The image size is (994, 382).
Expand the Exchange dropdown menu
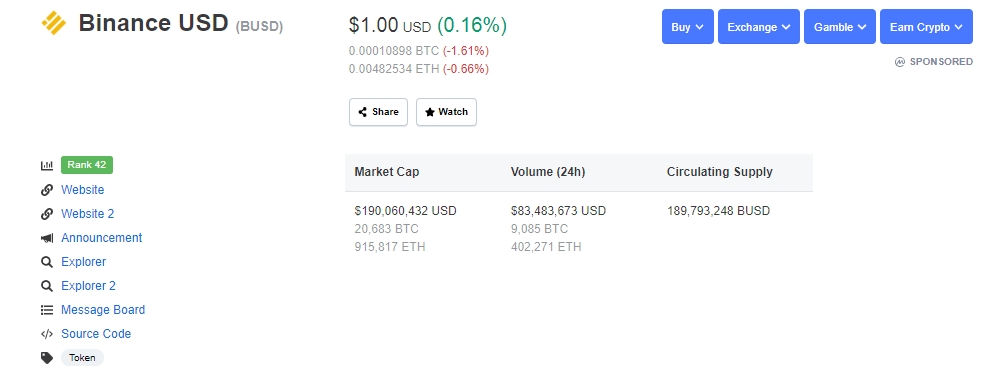759,27
